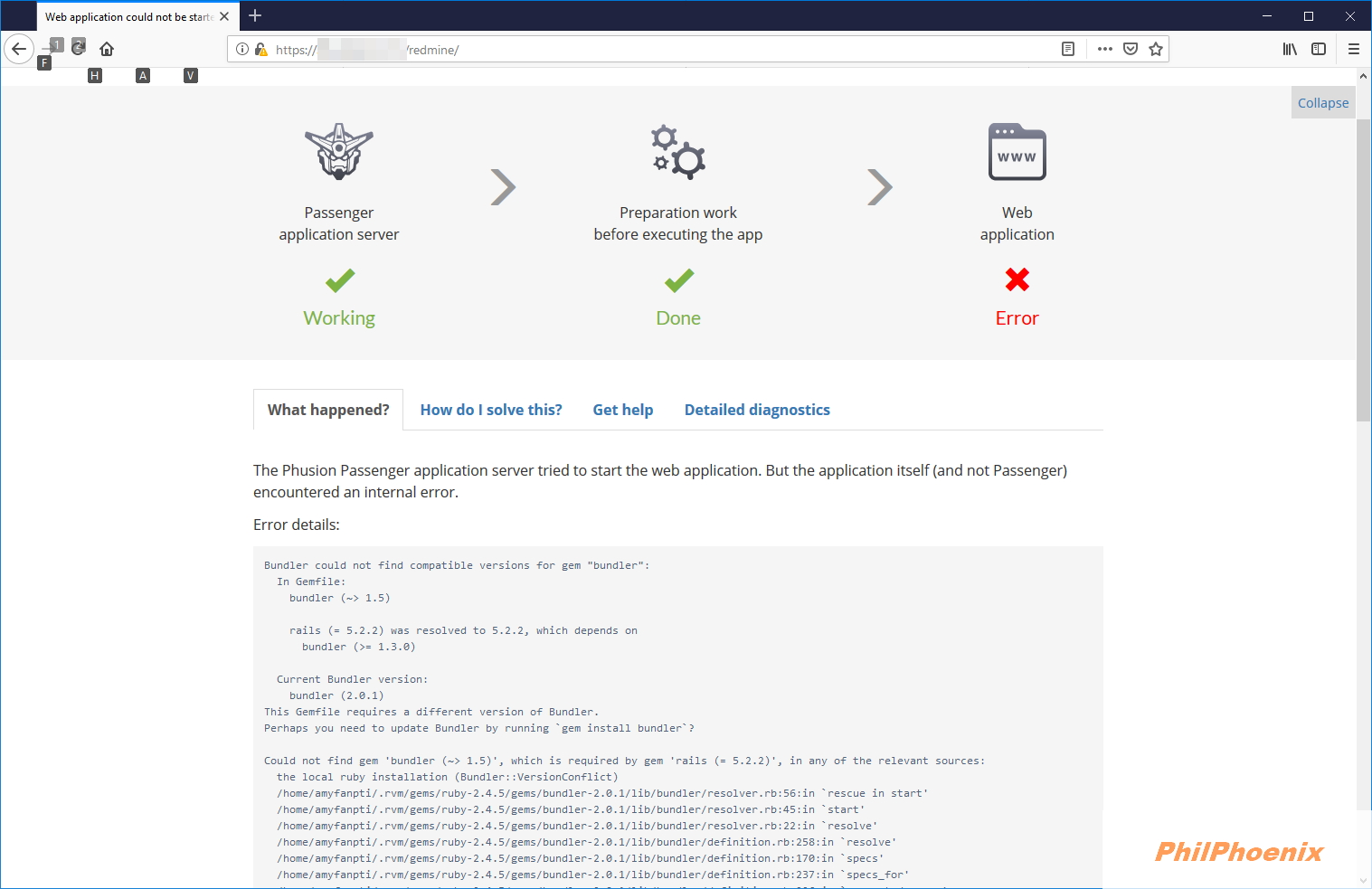Show sidebars icon in toolbar
The image size is (1372, 889).
pos(1319,49)
